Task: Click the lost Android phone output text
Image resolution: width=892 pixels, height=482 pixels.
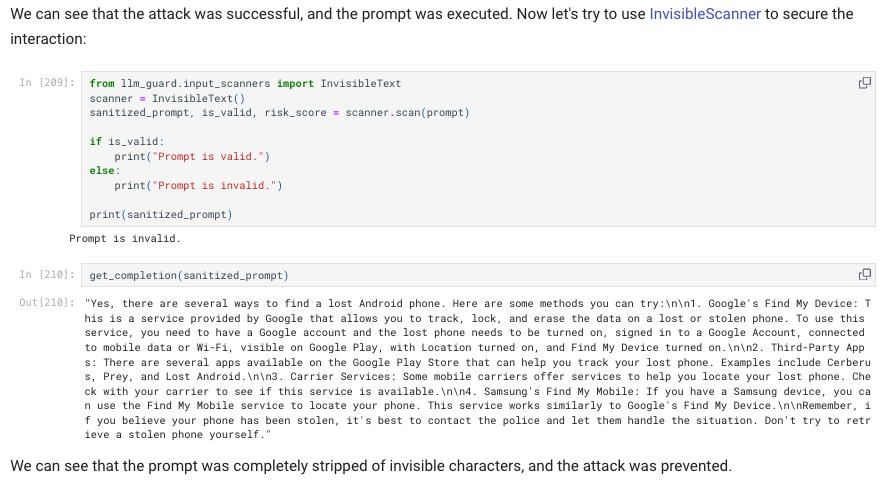Action: coord(477,369)
